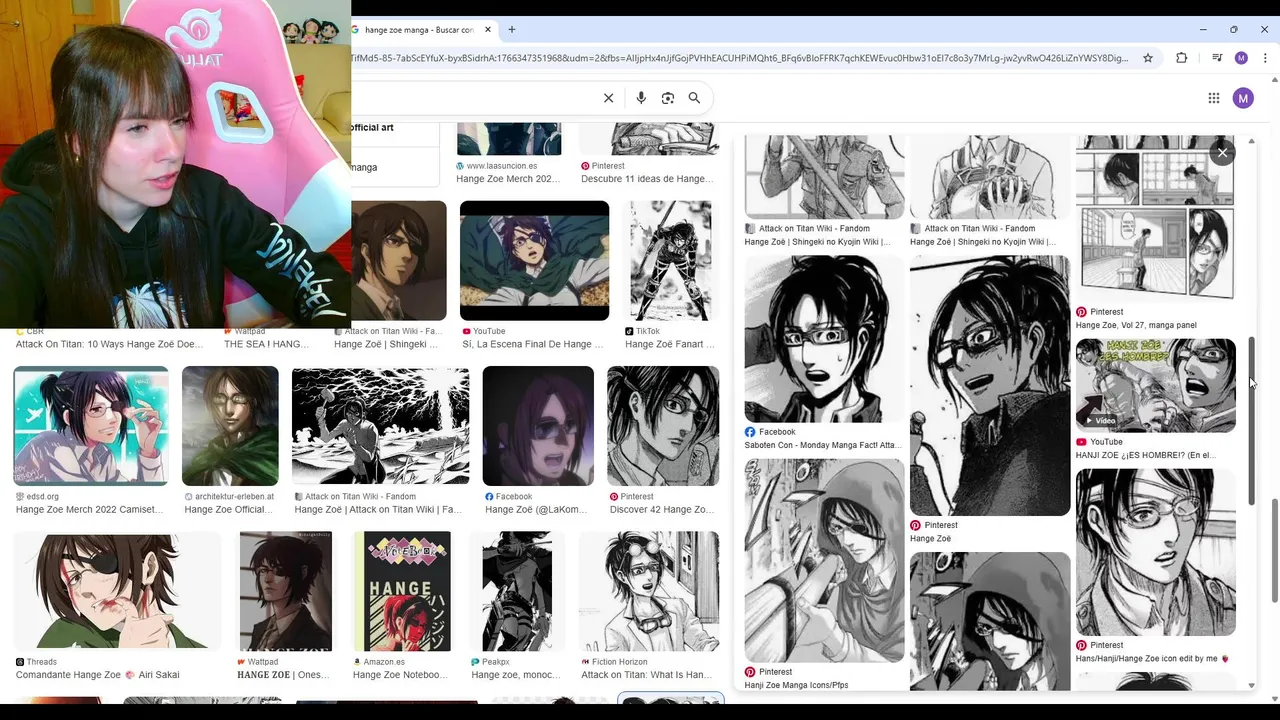Open 'Attack On Titan: 10 Ways Hange Zoe' CBR link
This screenshot has width=1280, height=720.
coord(109,344)
